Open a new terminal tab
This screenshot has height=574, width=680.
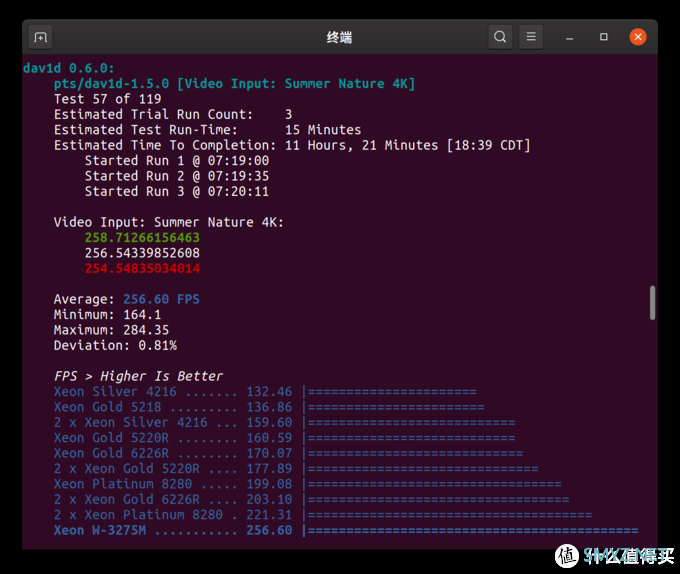[40, 37]
